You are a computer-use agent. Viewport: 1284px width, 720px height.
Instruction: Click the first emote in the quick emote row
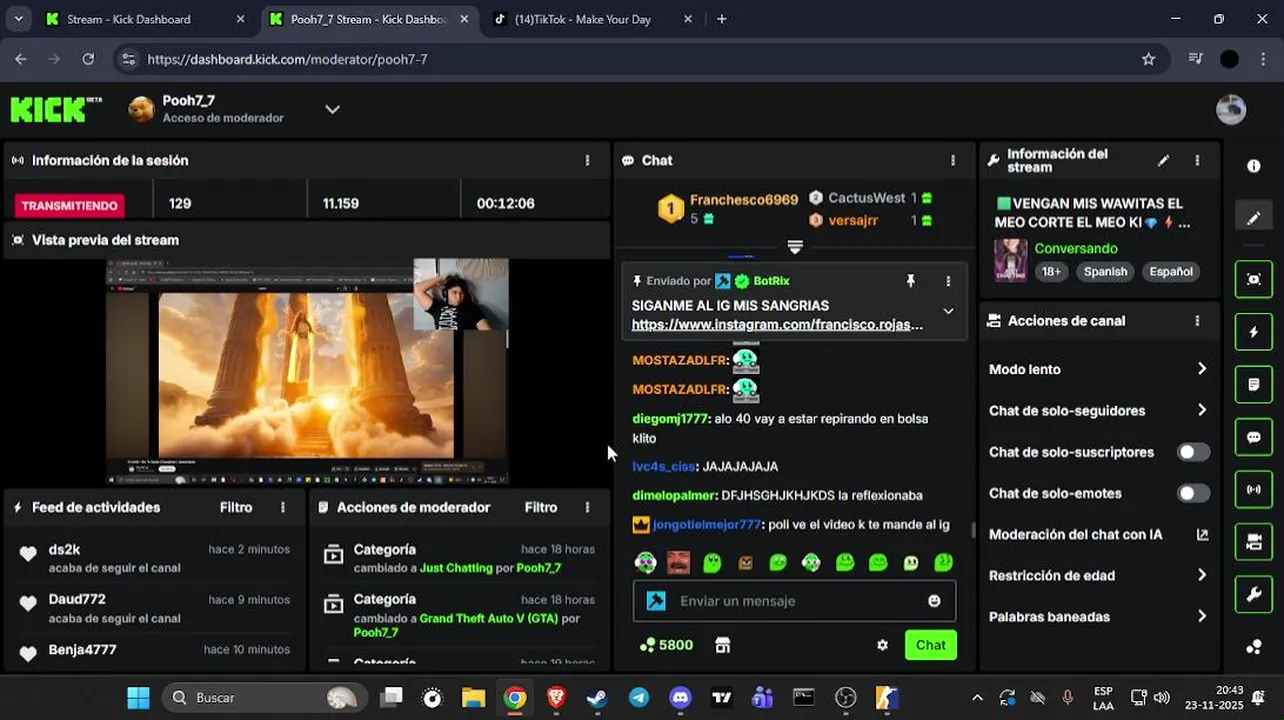(x=646, y=563)
